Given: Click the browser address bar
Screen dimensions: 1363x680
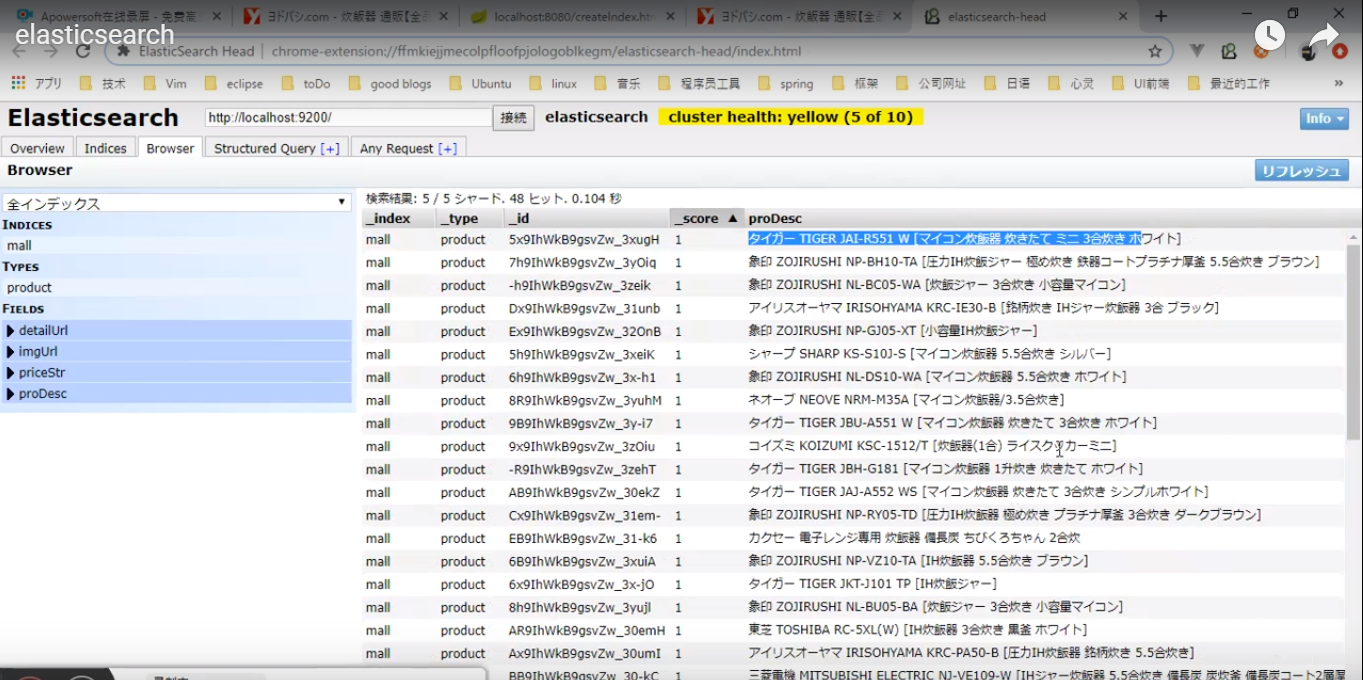Looking at the screenshot, I should pos(640,51).
